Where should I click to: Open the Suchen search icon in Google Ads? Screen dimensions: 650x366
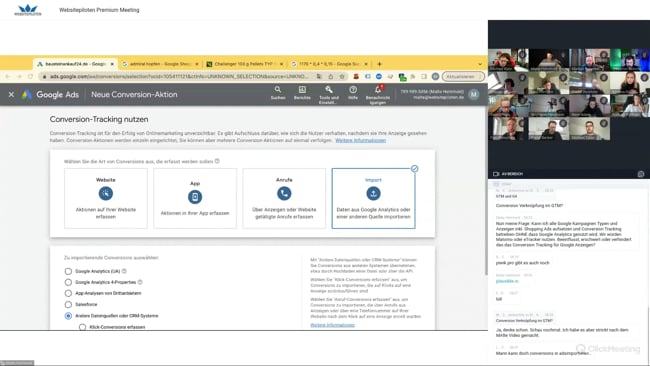(278, 93)
